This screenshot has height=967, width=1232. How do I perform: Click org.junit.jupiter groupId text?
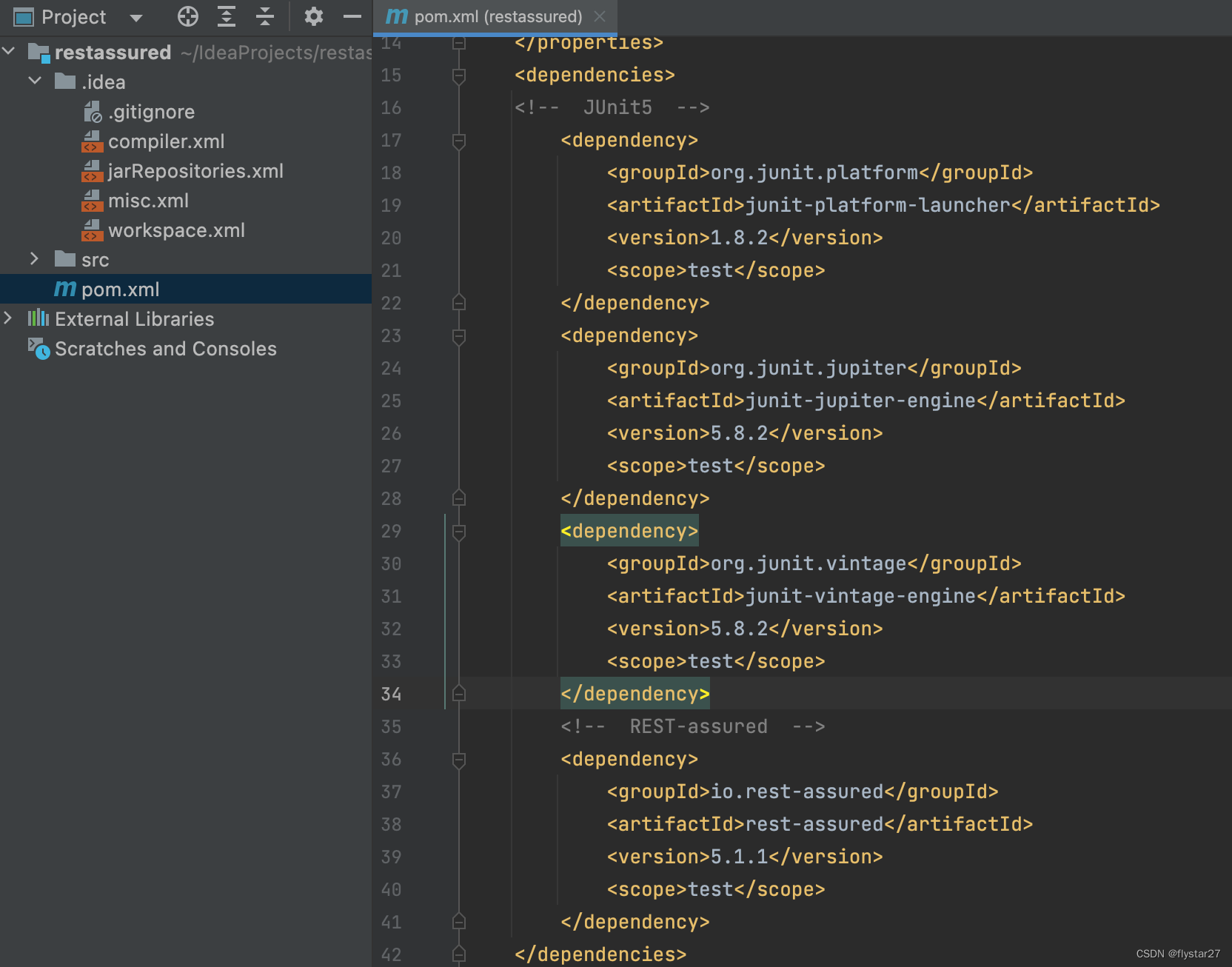(808, 368)
